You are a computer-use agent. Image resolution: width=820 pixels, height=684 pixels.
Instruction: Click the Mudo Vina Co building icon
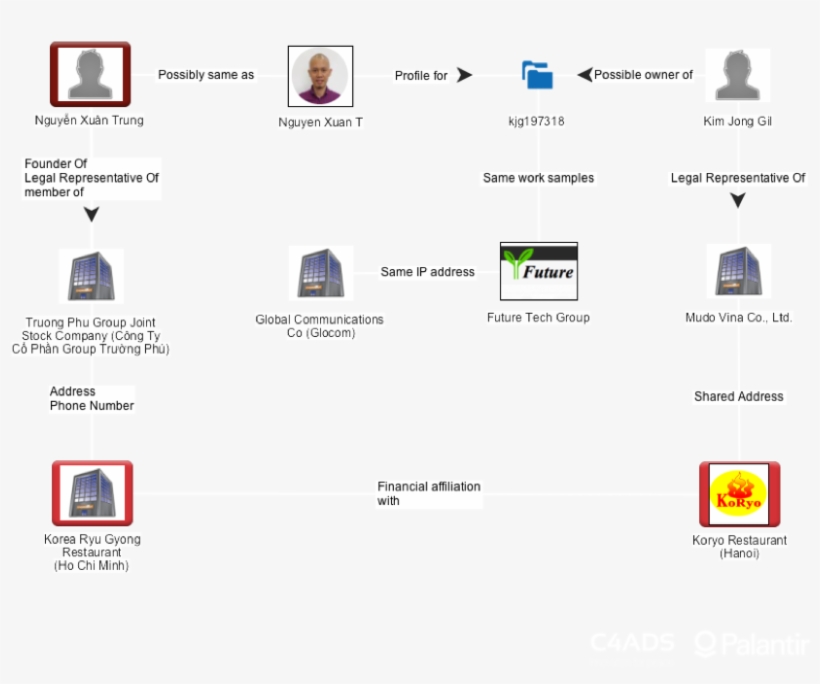pos(737,268)
